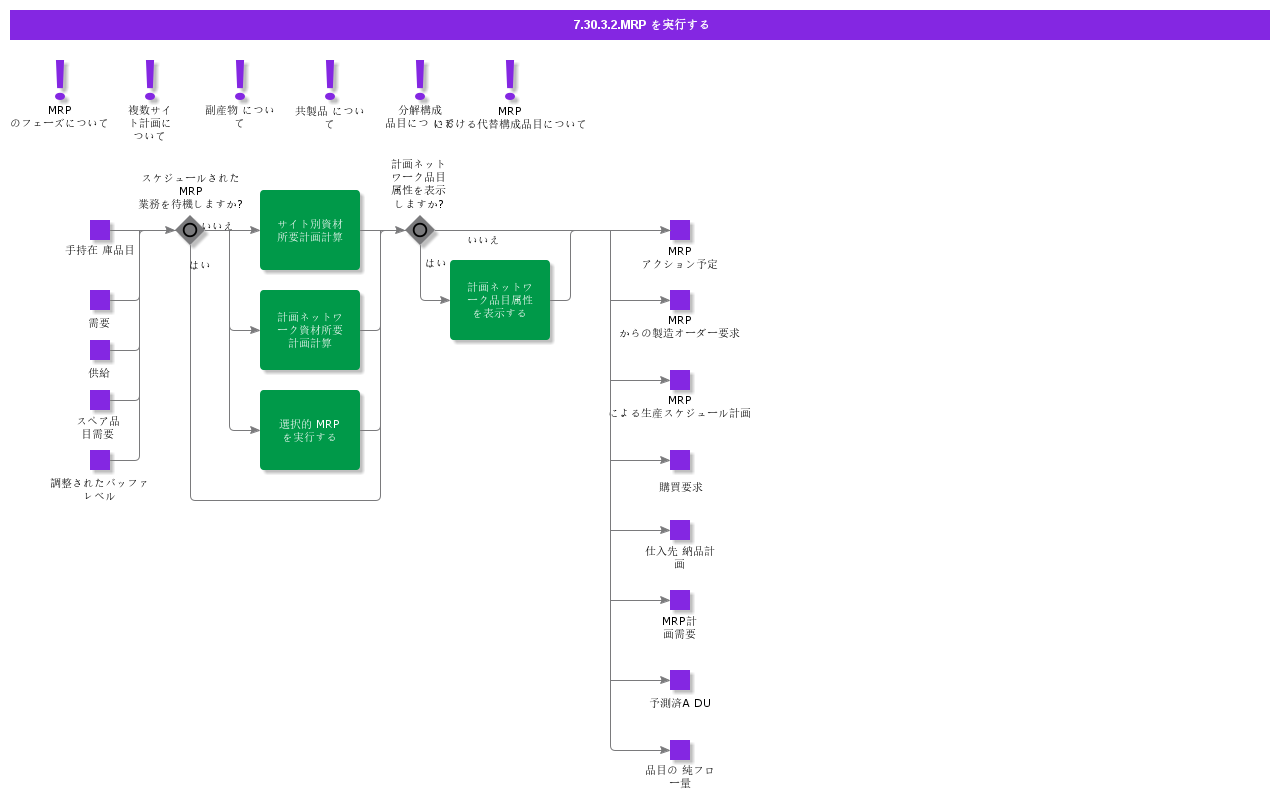Click the 副産物について exclamation icon

(x=240, y=80)
